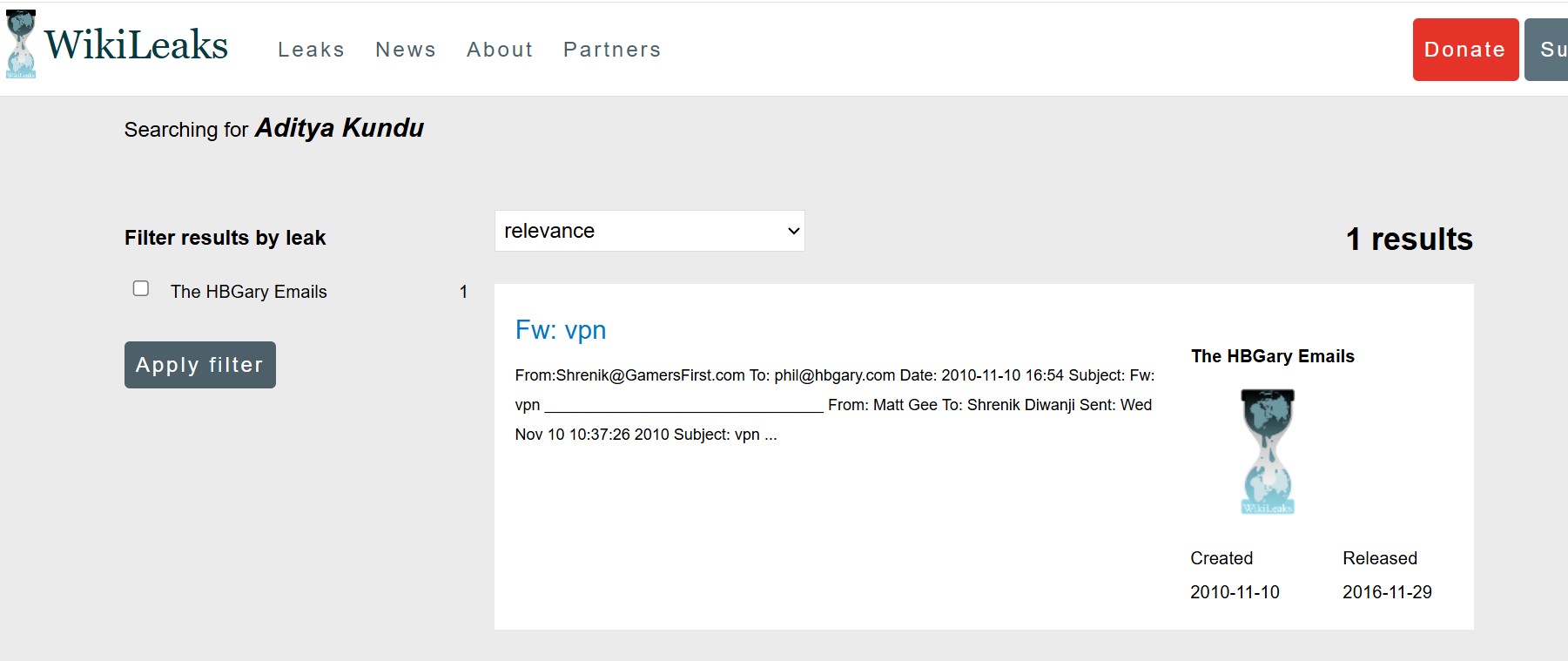This screenshot has width=1568, height=661.
Task: Open the Leaks menu item
Action: [311, 50]
